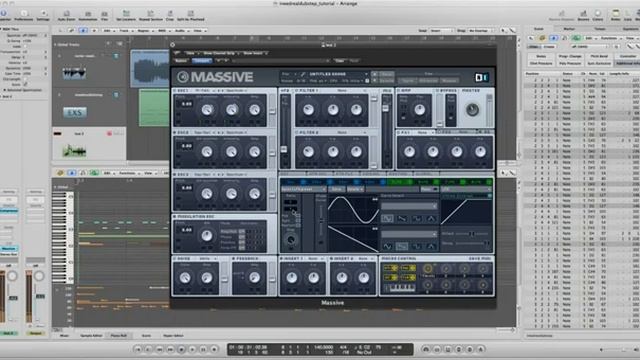Click the Automation toolbar icon
The image size is (640, 360).
(88, 16)
